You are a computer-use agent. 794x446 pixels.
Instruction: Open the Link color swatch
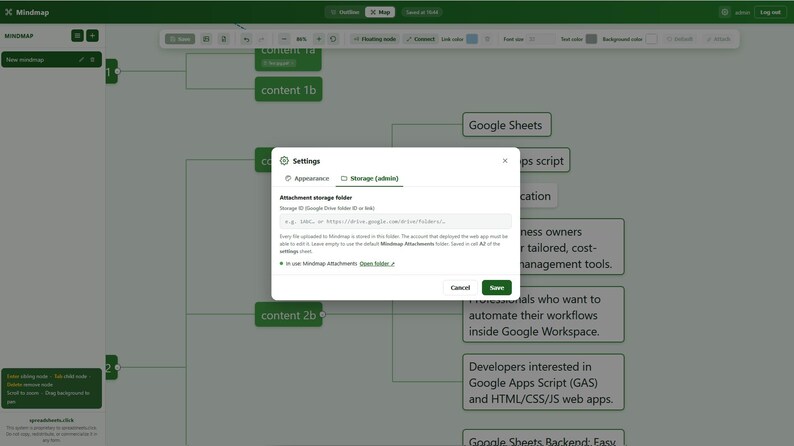[x=472, y=39]
